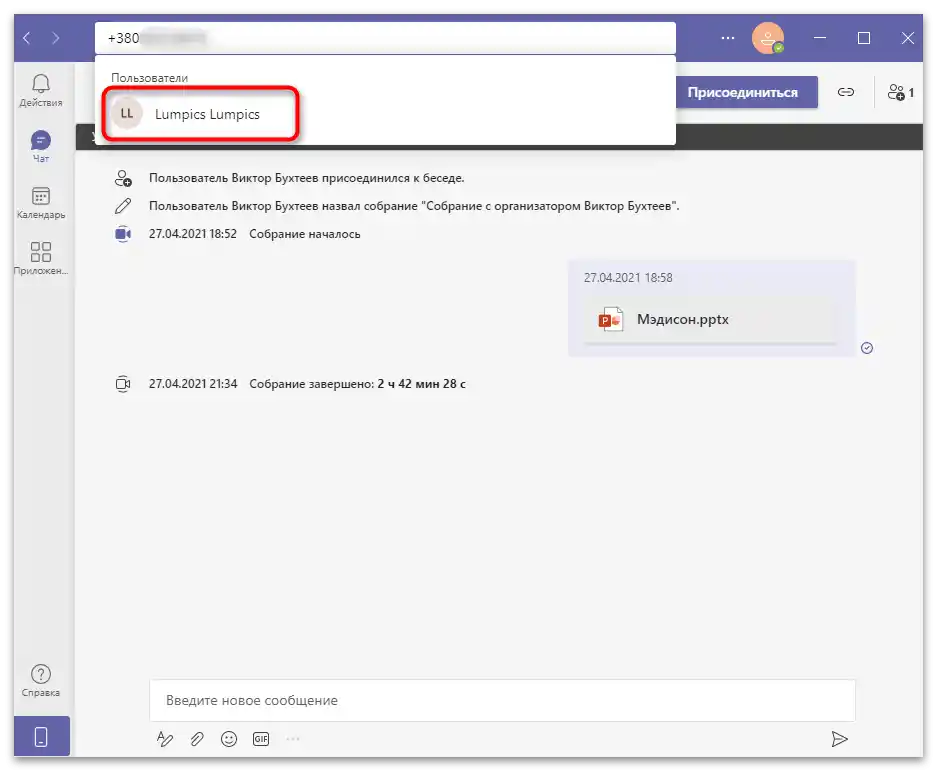Open Справка help
The width and height of the screenshot is (937, 771).
coord(41,681)
